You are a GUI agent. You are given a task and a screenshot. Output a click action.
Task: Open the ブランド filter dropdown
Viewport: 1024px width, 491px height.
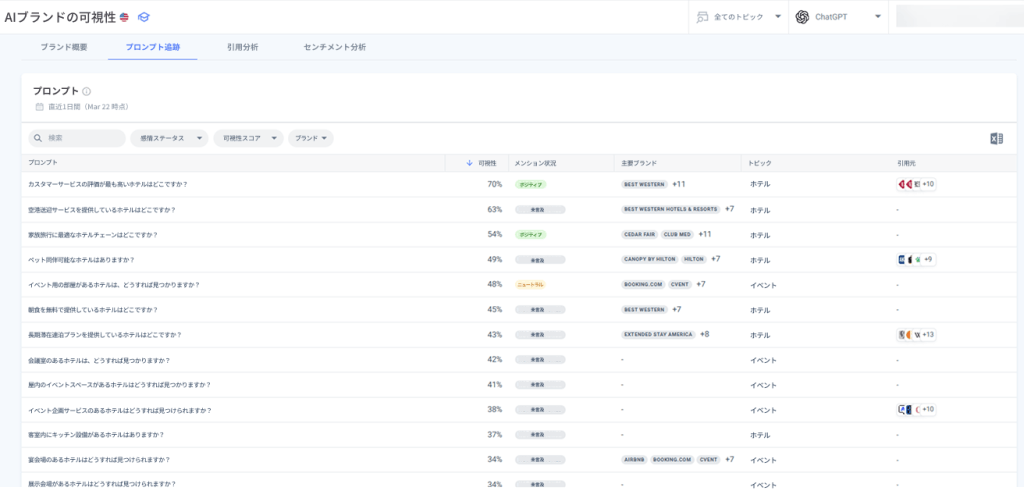pyautogui.click(x=311, y=138)
